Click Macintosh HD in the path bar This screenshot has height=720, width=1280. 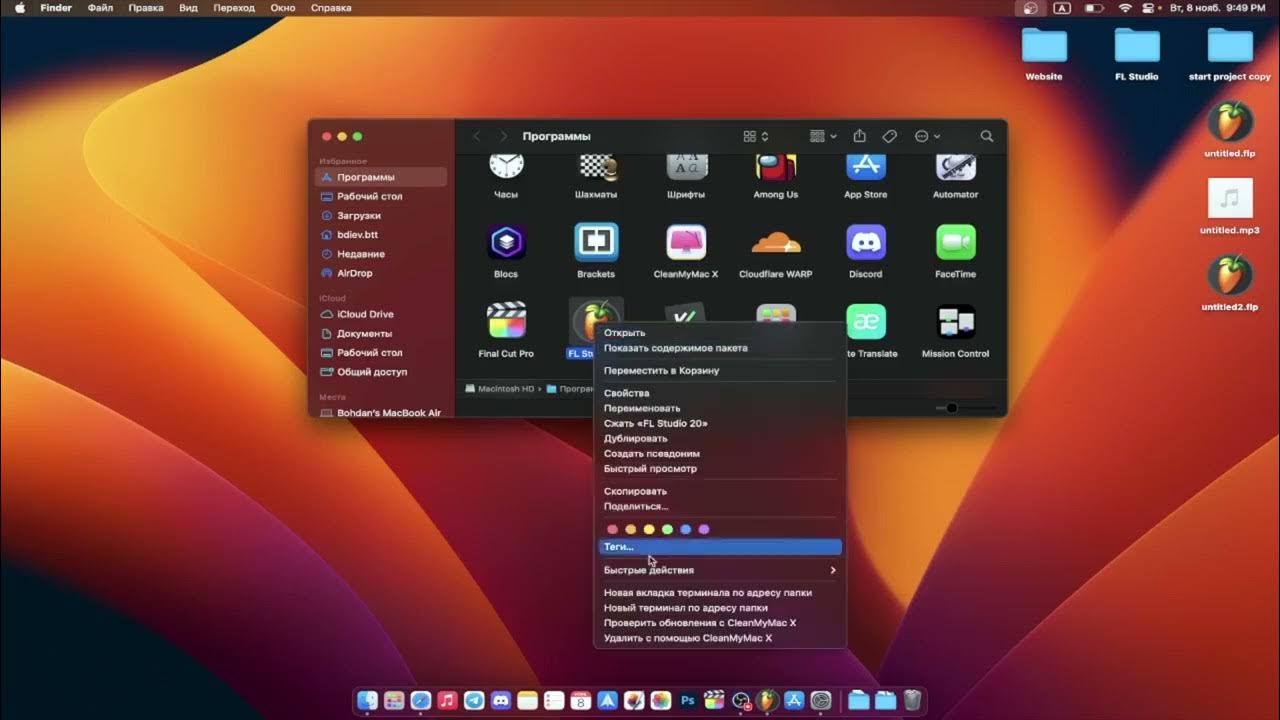[x=500, y=388]
